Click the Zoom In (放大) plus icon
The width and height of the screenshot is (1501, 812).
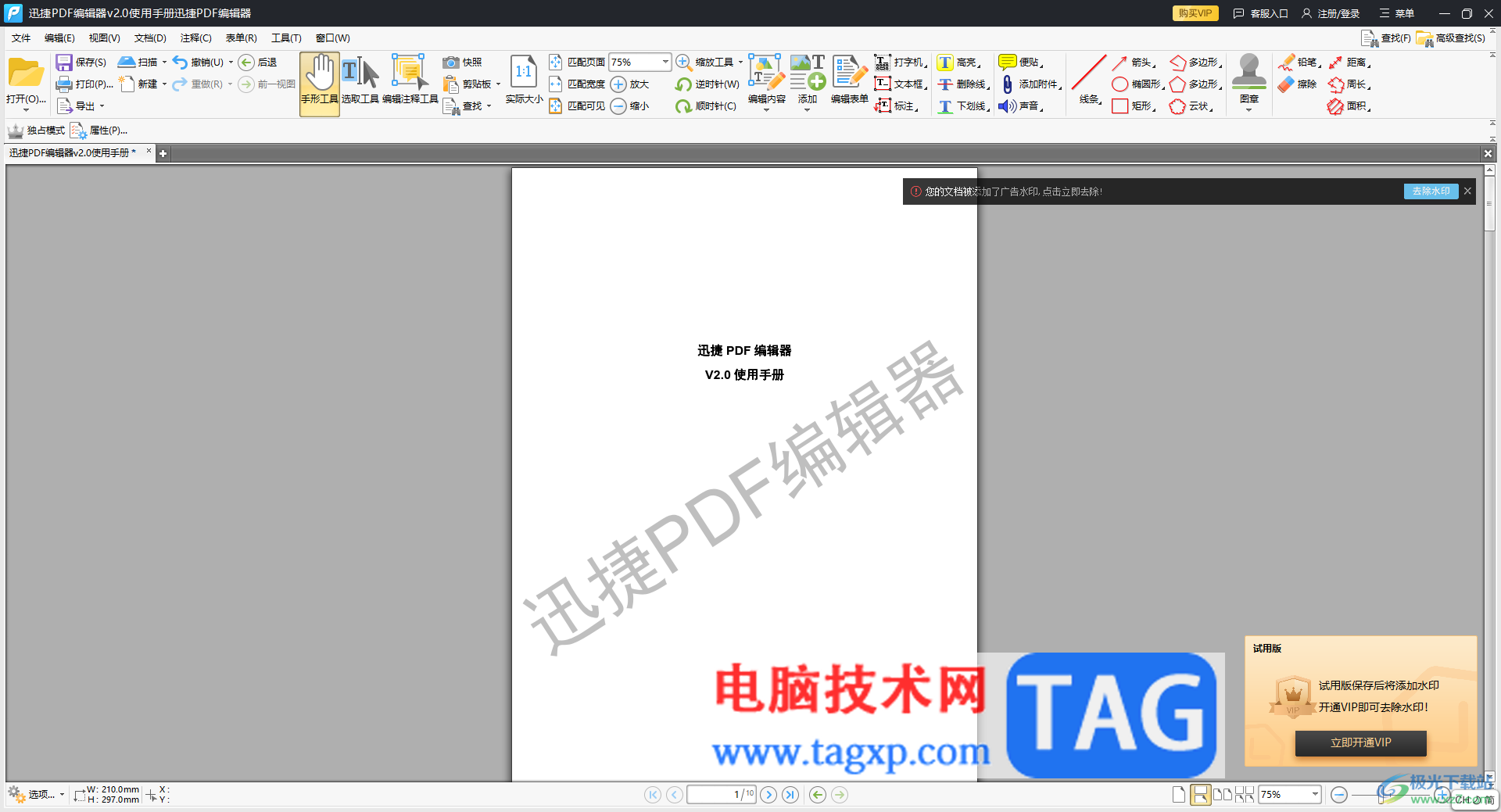(x=618, y=84)
